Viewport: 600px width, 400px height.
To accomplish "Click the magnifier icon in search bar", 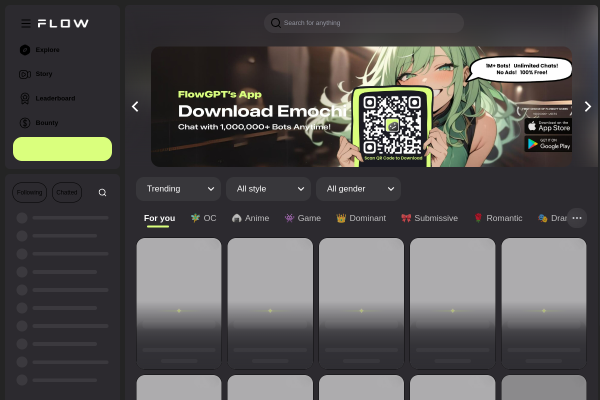I will point(276,23).
